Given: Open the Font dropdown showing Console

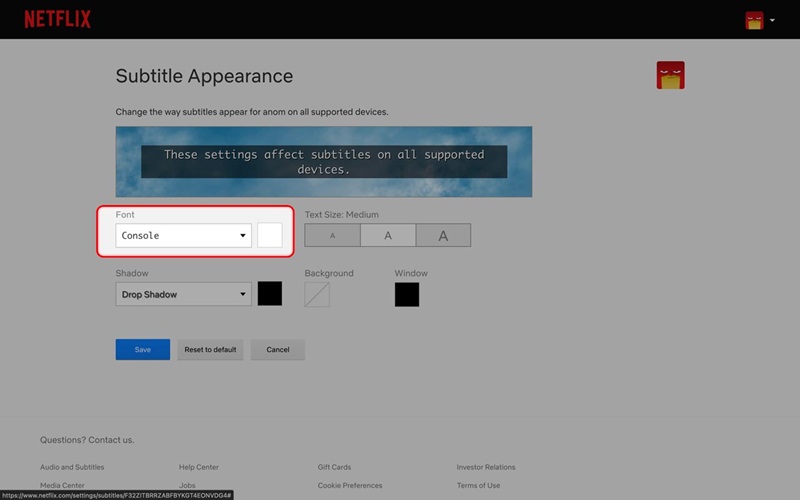Looking at the screenshot, I should (x=183, y=236).
